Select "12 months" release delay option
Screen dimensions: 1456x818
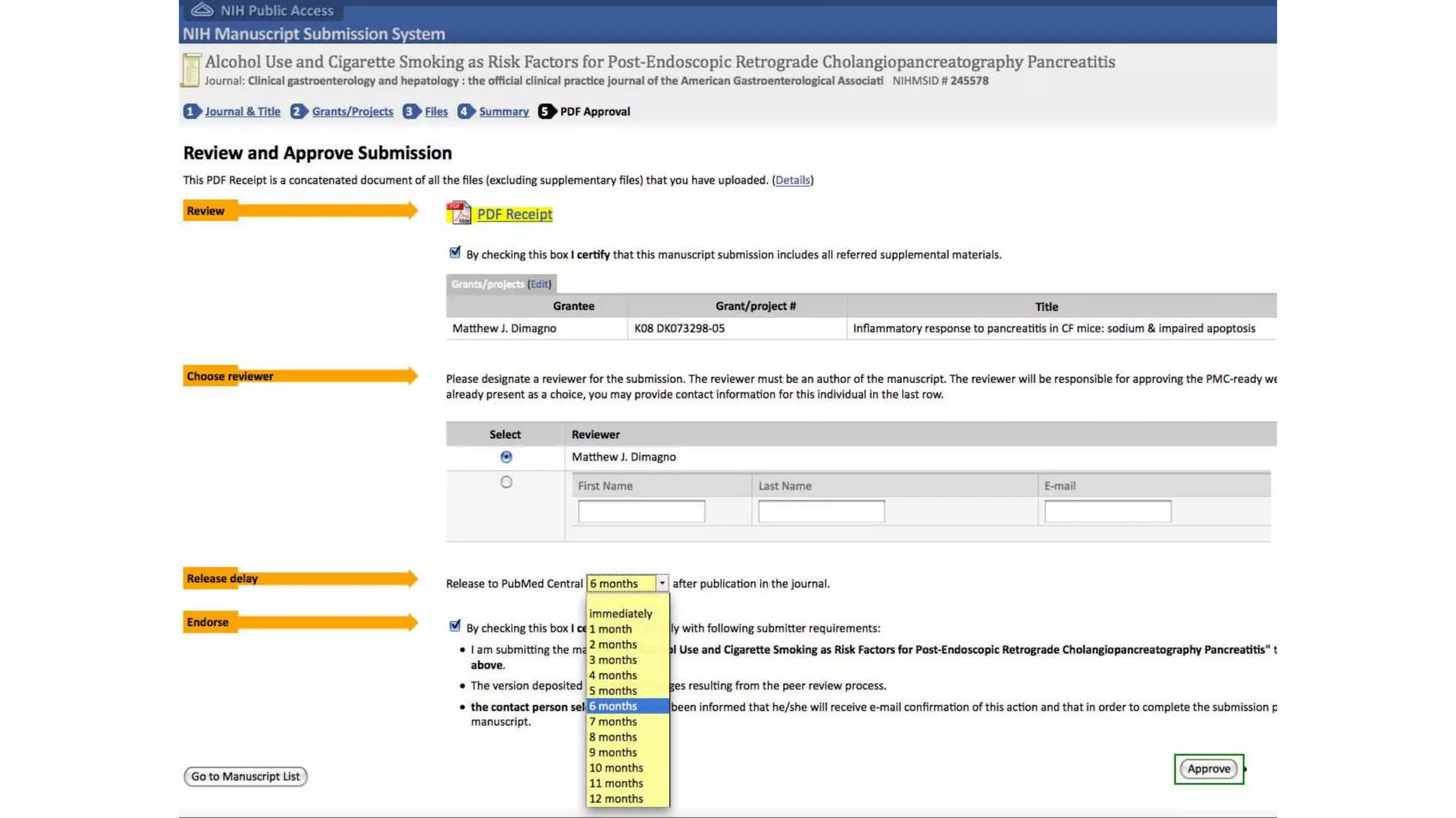616,799
